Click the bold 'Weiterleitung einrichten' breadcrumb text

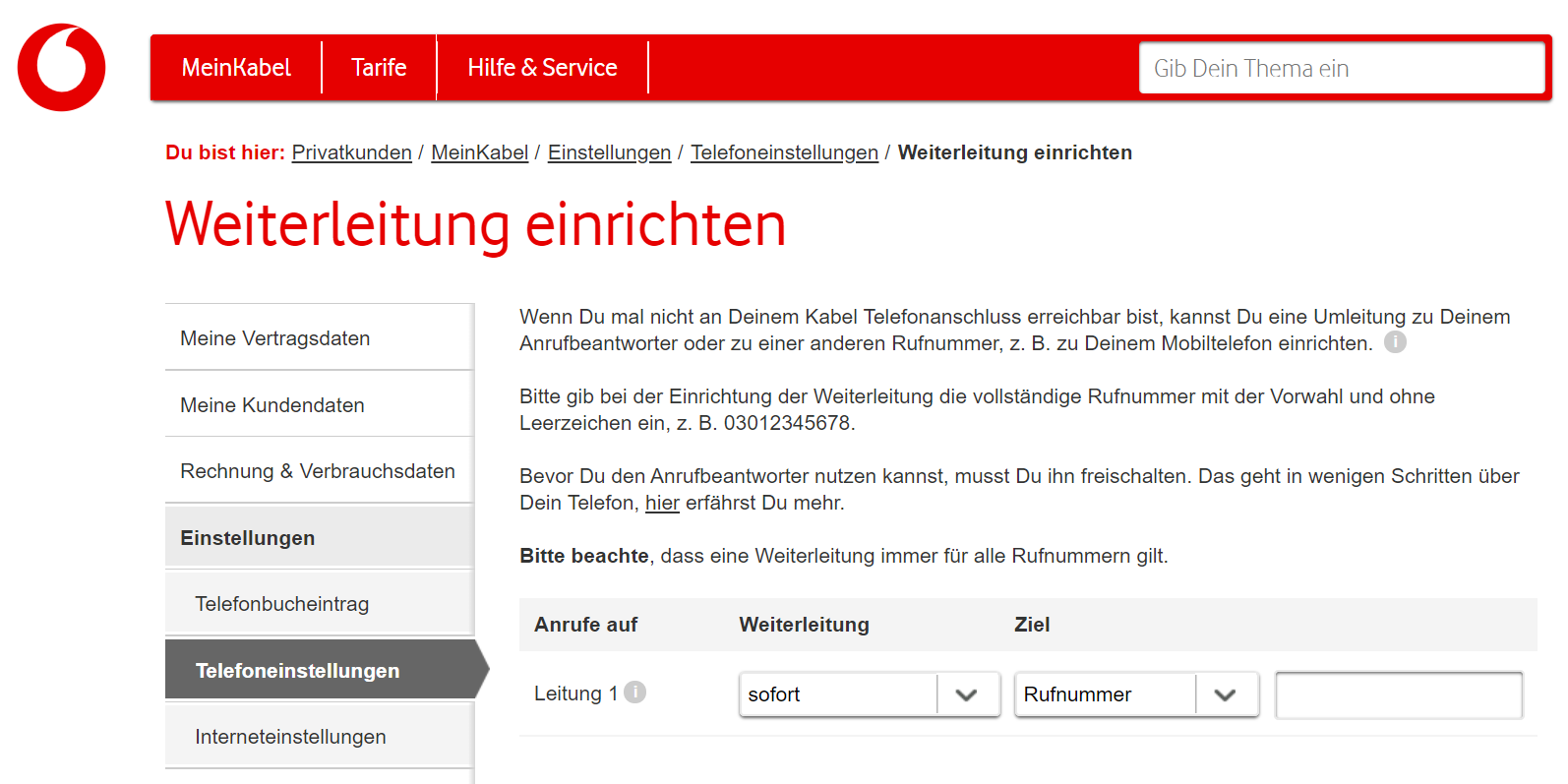coord(1015,152)
